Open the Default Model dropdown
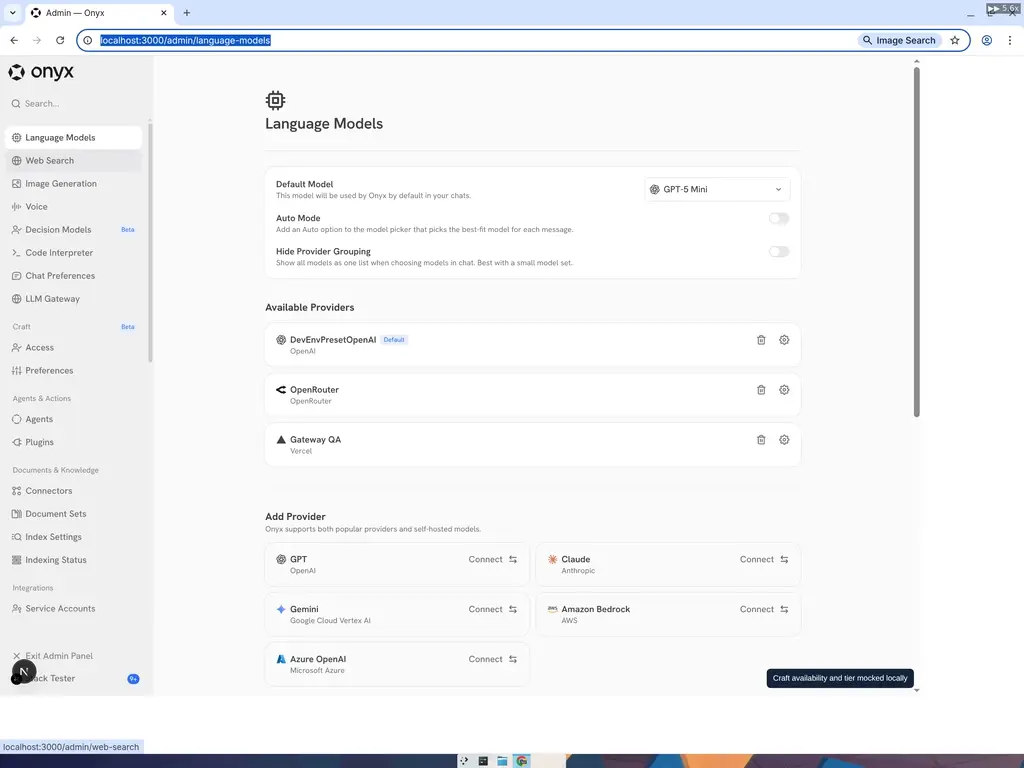This screenshot has height=768, width=1024. click(x=717, y=189)
